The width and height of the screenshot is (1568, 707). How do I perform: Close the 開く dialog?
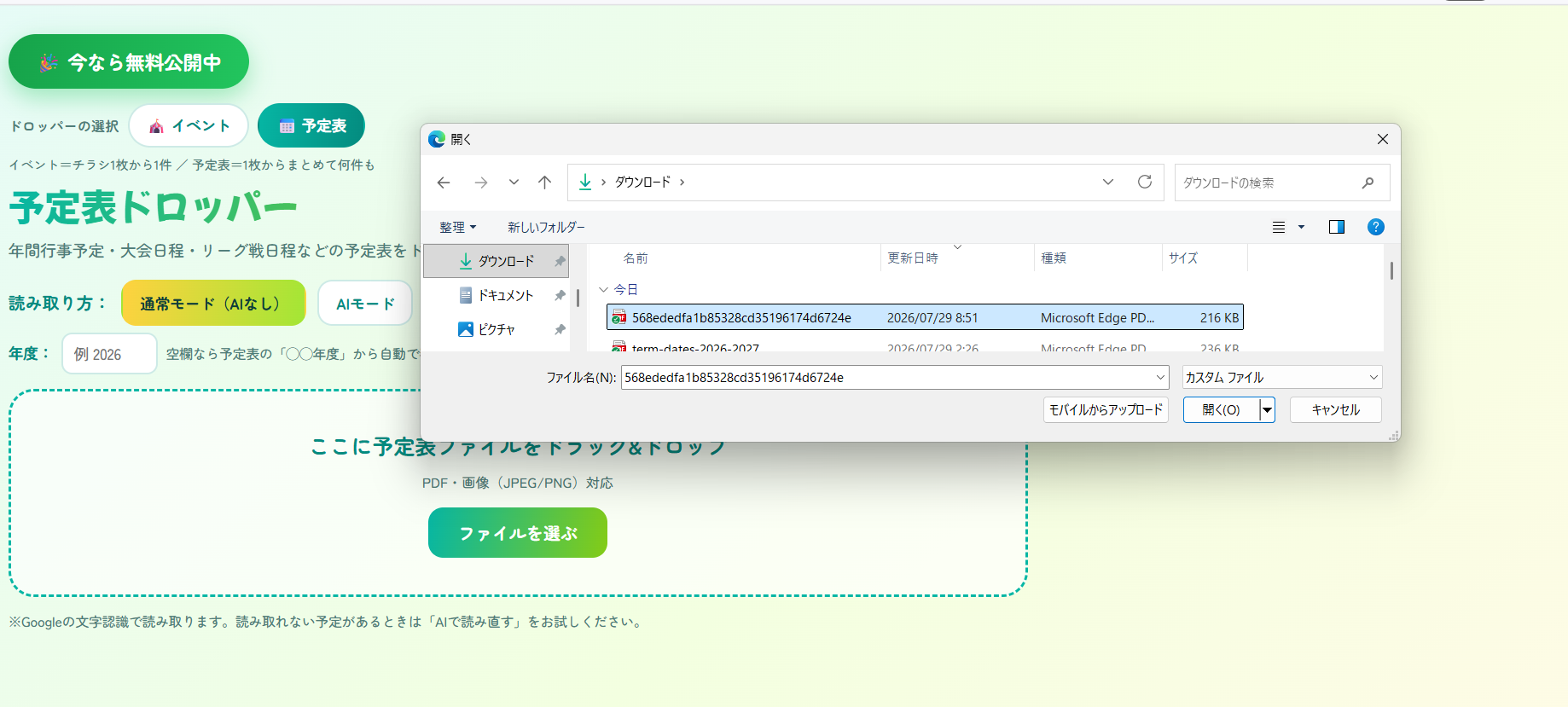(1383, 139)
